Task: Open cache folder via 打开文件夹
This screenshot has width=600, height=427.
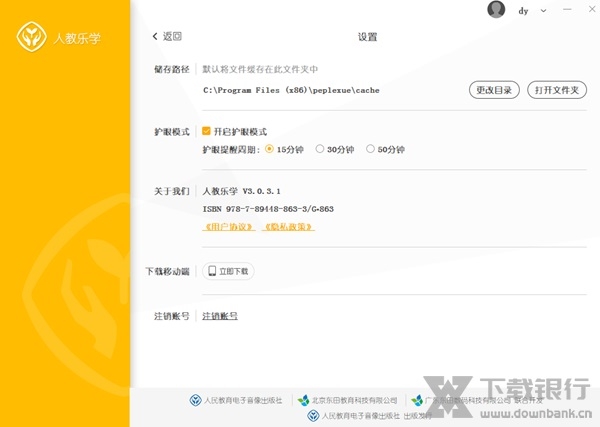Action: point(557,90)
